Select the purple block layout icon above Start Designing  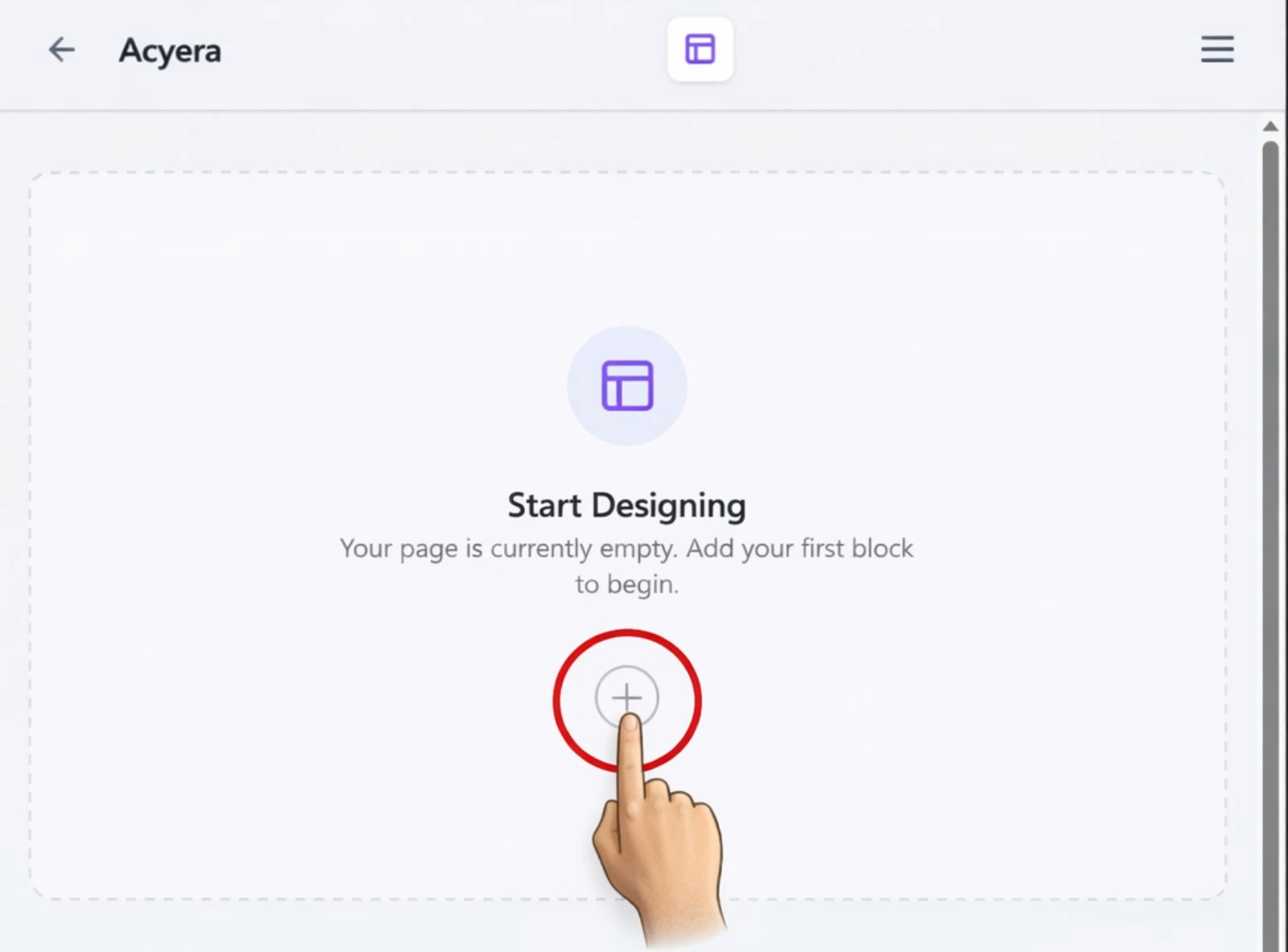click(x=626, y=386)
